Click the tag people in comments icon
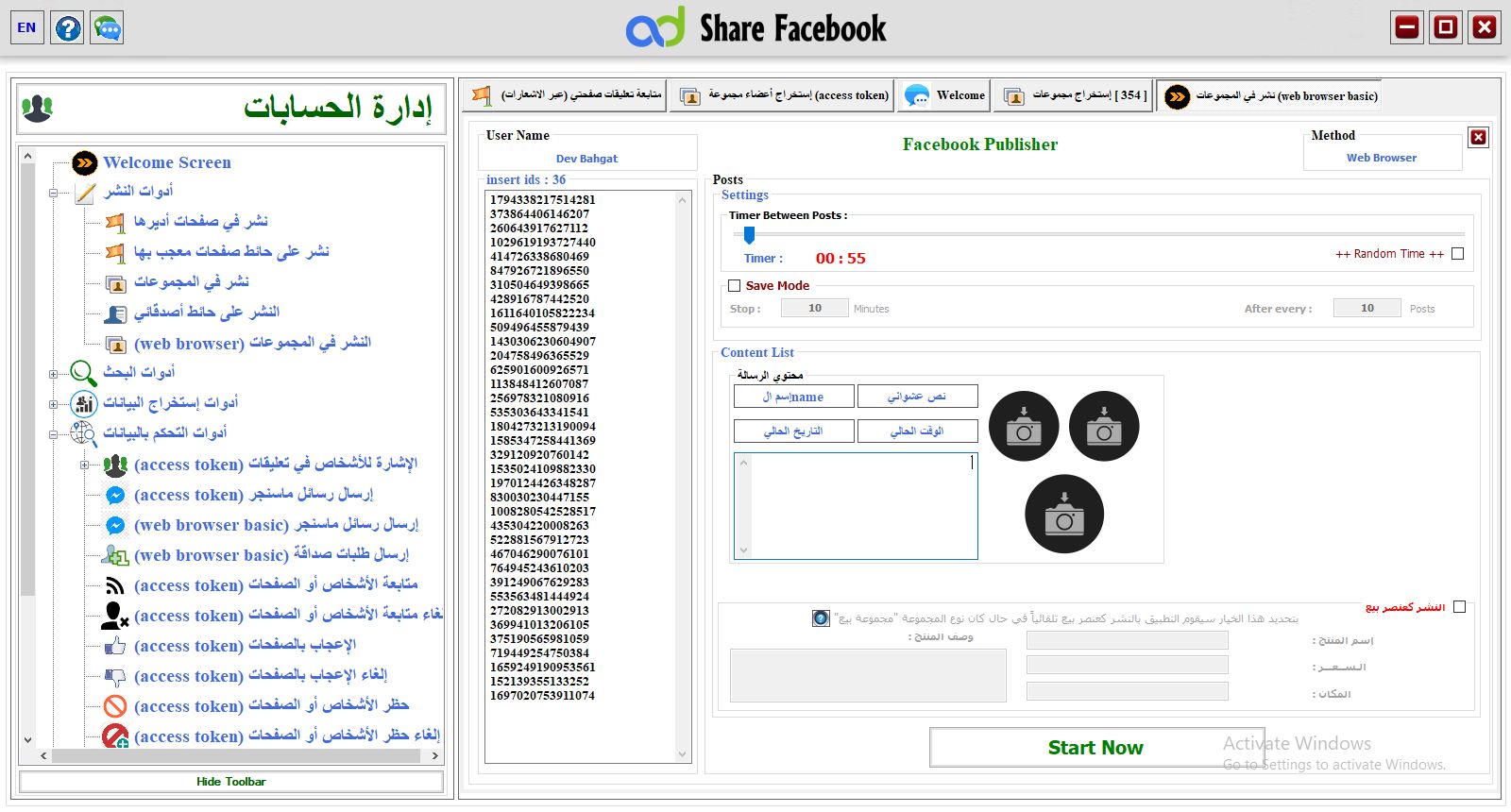 click(x=115, y=465)
